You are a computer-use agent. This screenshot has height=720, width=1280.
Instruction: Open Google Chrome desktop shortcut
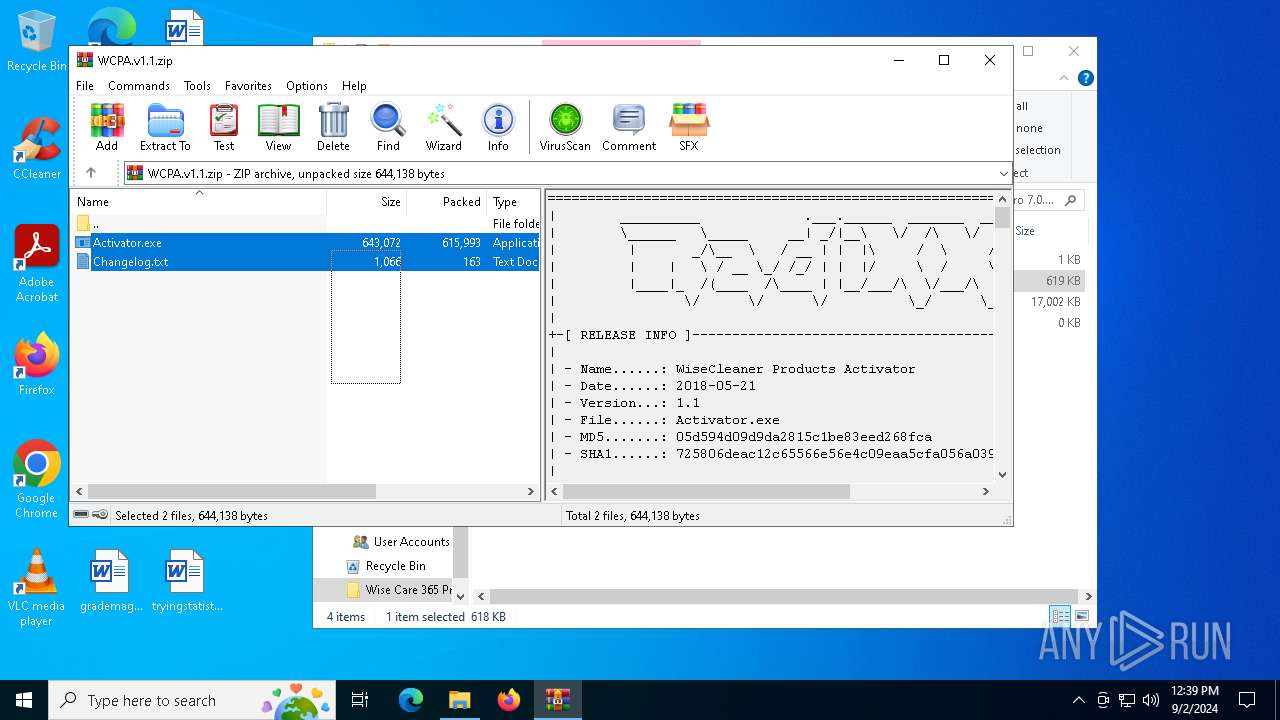click(x=36, y=480)
